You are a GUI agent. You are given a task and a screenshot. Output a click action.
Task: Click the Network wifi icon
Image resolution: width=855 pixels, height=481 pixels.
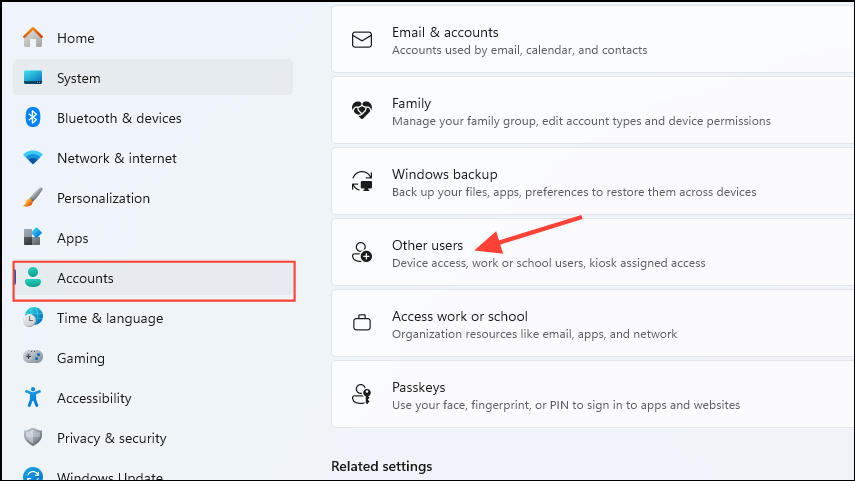(x=33, y=158)
